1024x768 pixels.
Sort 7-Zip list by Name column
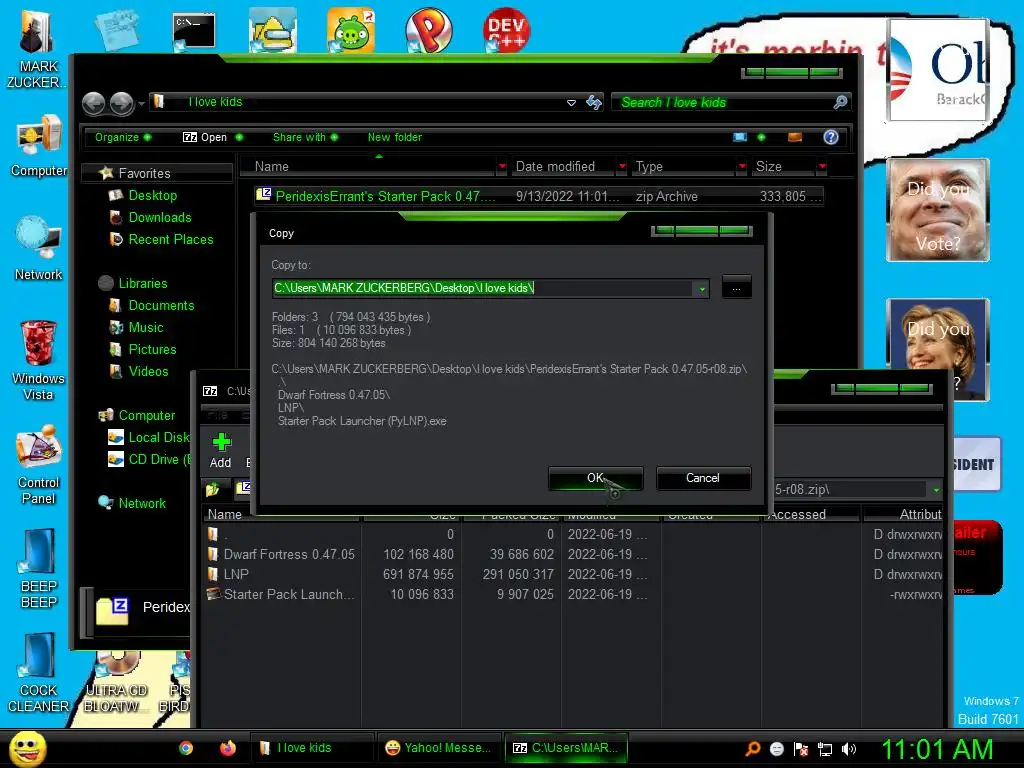pyautogui.click(x=281, y=515)
